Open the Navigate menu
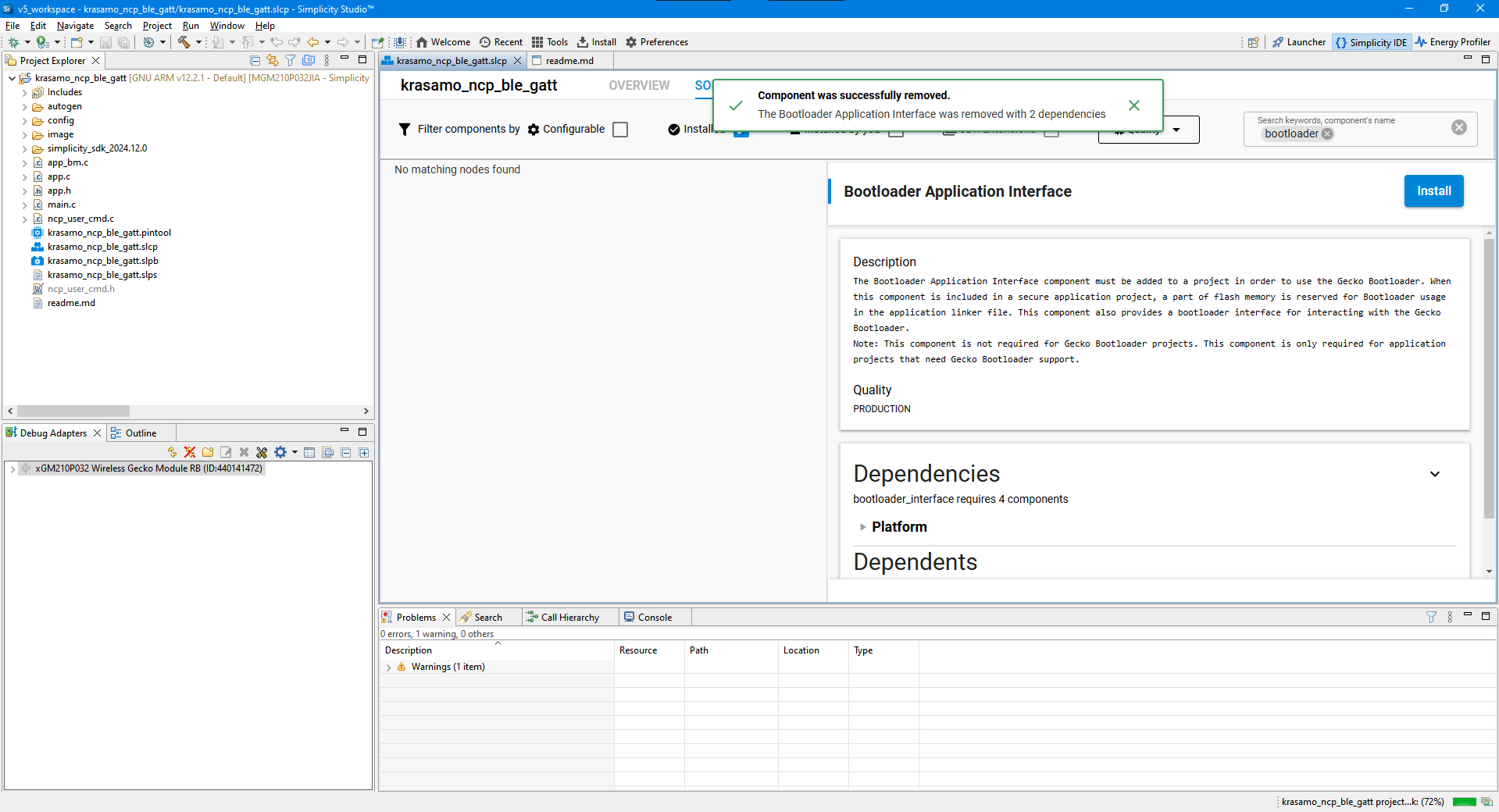 [75, 26]
